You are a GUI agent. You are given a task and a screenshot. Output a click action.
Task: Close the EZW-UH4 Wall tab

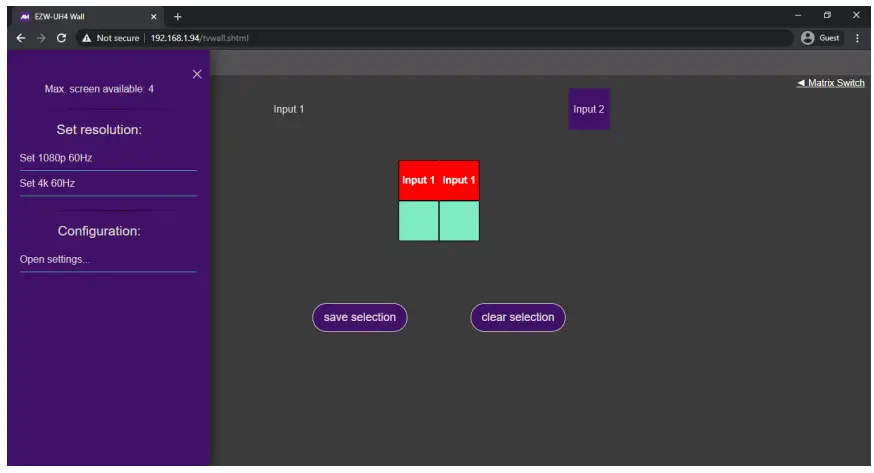click(154, 17)
